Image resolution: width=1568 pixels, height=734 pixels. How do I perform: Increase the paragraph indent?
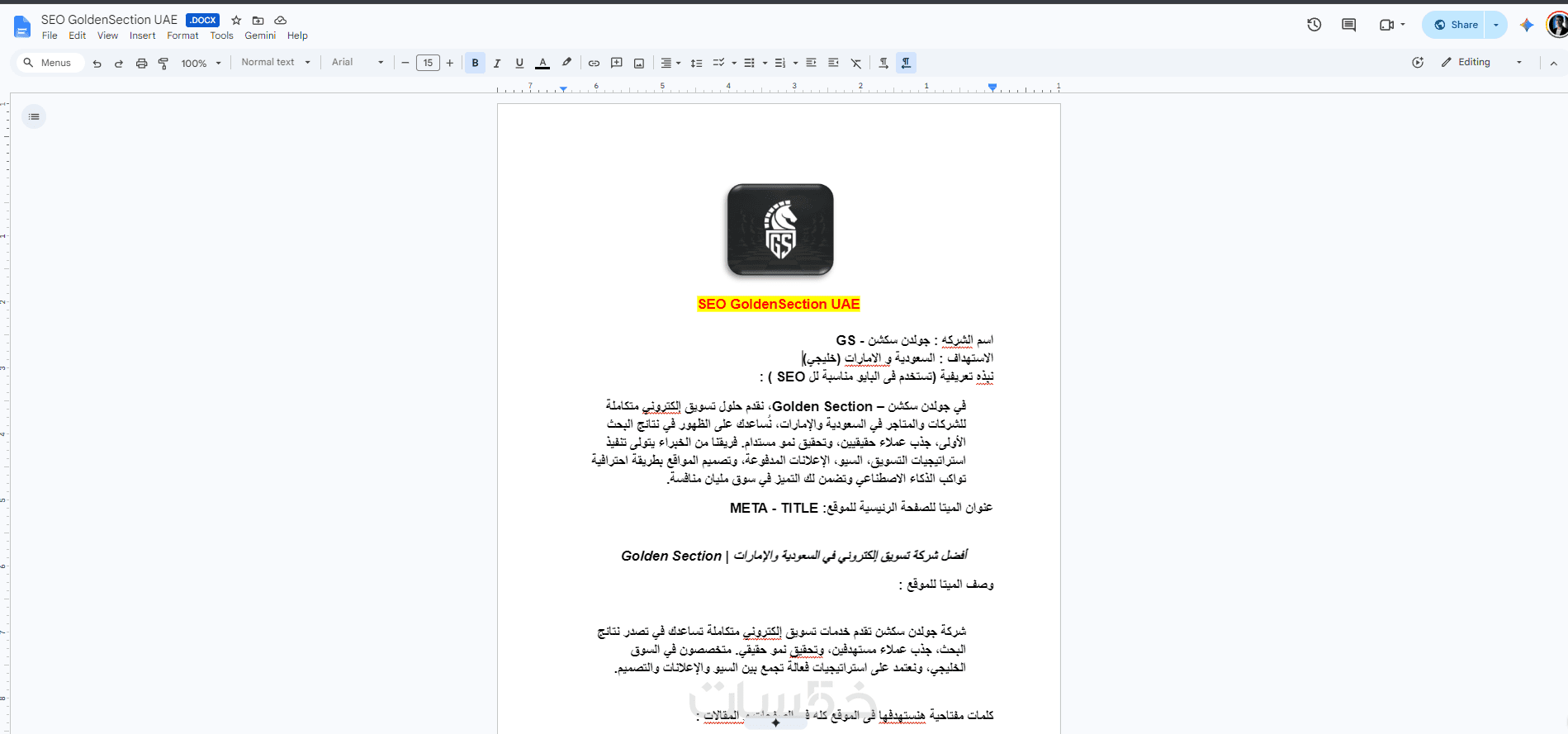(x=834, y=63)
